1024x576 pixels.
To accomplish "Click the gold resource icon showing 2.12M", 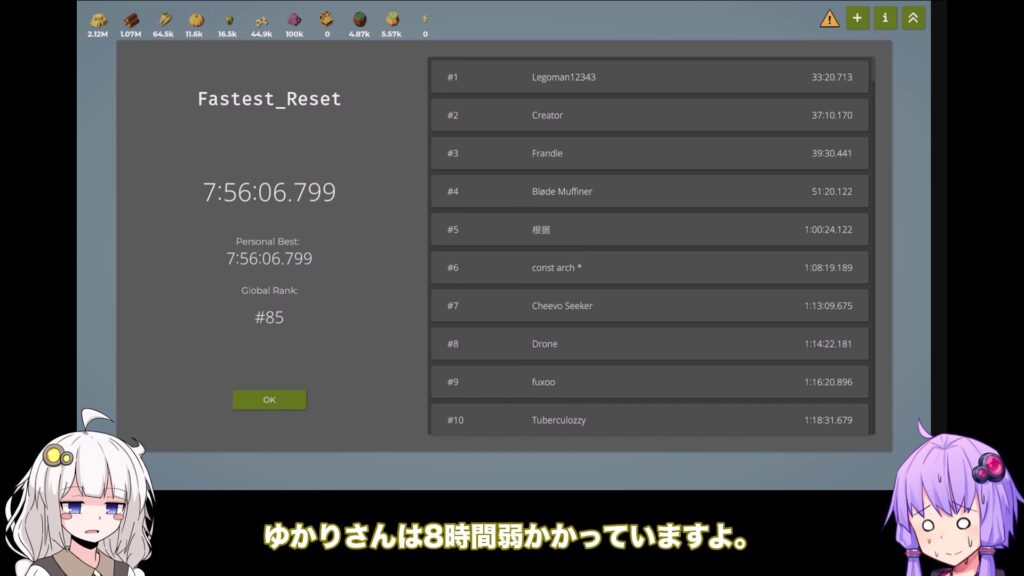I will (x=98, y=20).
